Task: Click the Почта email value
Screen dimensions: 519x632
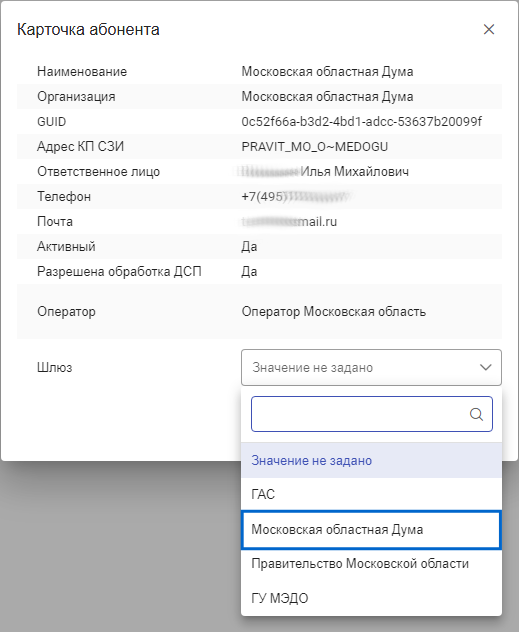Action: tap(289, 221)
